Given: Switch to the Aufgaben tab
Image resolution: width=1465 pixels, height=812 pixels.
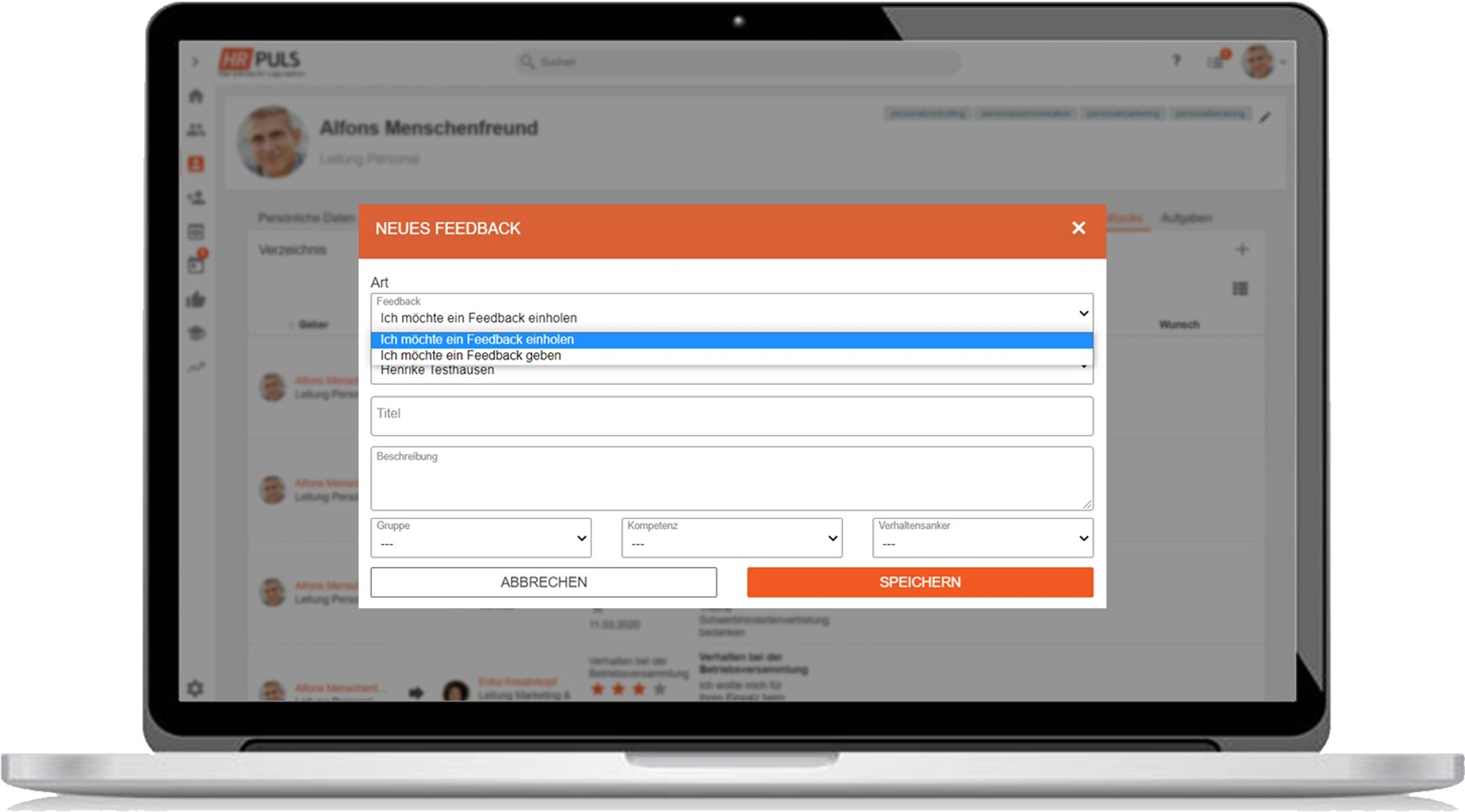Looking at the screenshot, I should click(x=1186, y=218).
